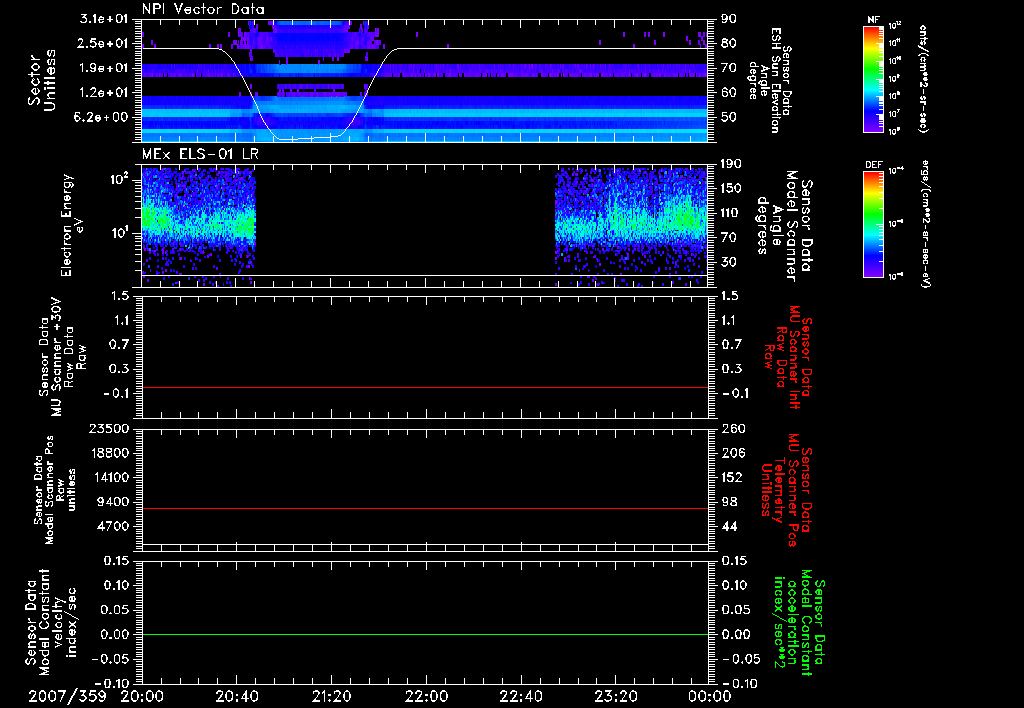Image resolution: width=1024 pixels, height=708 pixels.
Task: Select the 'Model Scanner Angle degrees' axis title
Action: pos(784,226)
